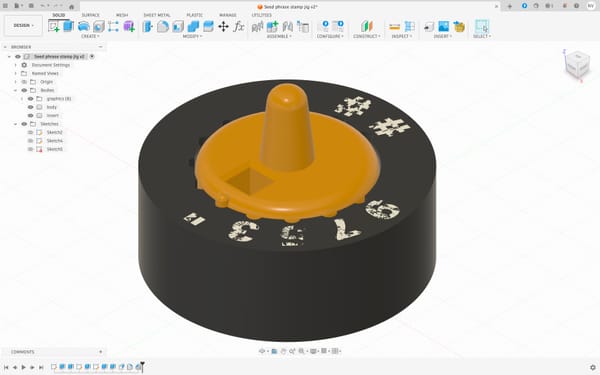This screenshot has width=600, height=375.
Task: Open the DESIGN workspace dropdown
Action: click(23, 26)
